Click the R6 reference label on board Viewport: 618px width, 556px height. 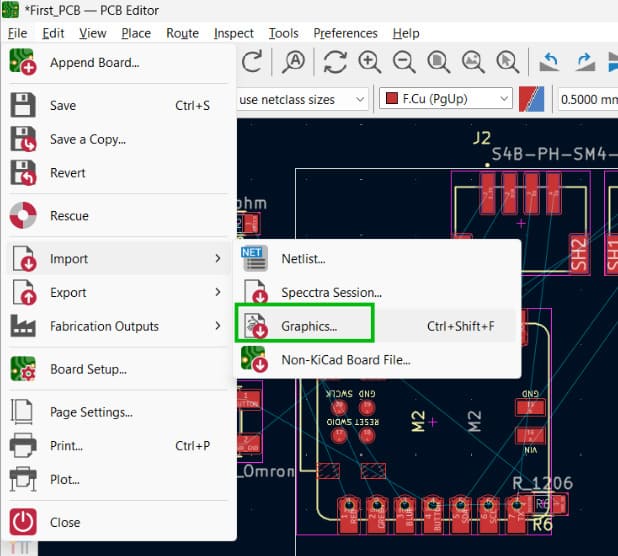(542, 524)
